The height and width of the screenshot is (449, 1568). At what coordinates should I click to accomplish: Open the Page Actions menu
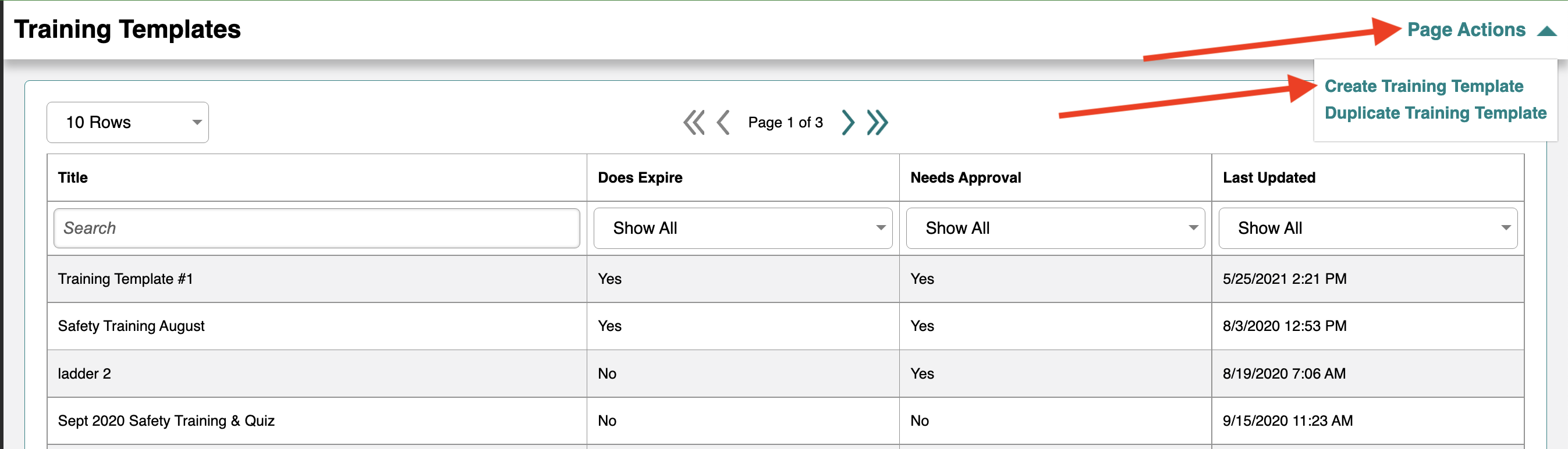pos(1466,30)
